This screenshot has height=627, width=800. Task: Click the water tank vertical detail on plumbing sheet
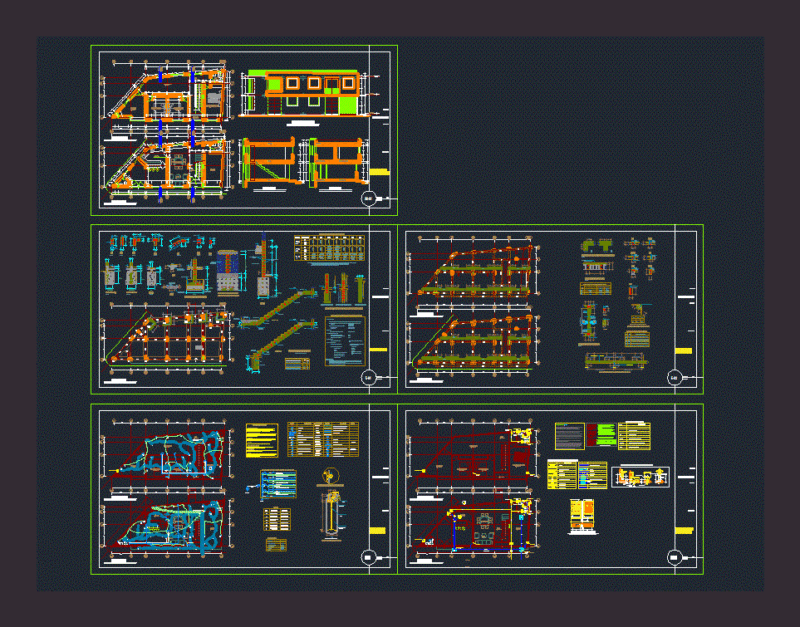tap(332, 515)
